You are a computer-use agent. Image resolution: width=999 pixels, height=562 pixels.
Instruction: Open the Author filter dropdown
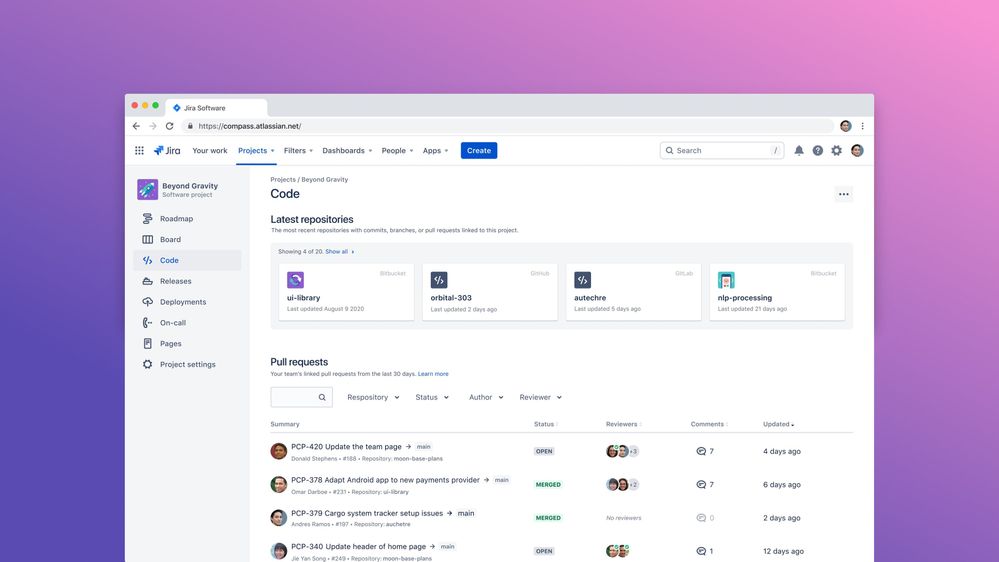(x=486, y=397)
